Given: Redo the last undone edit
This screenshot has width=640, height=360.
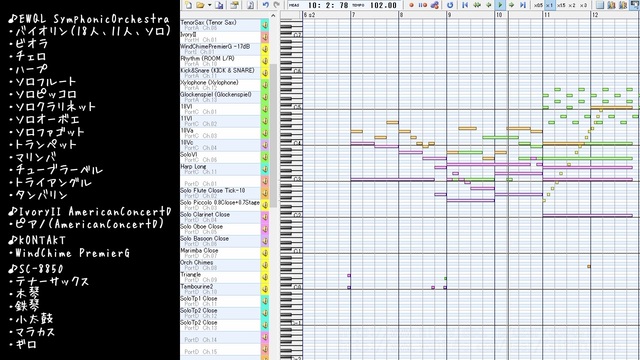Looking at the screenshot, I should (276, 5).
